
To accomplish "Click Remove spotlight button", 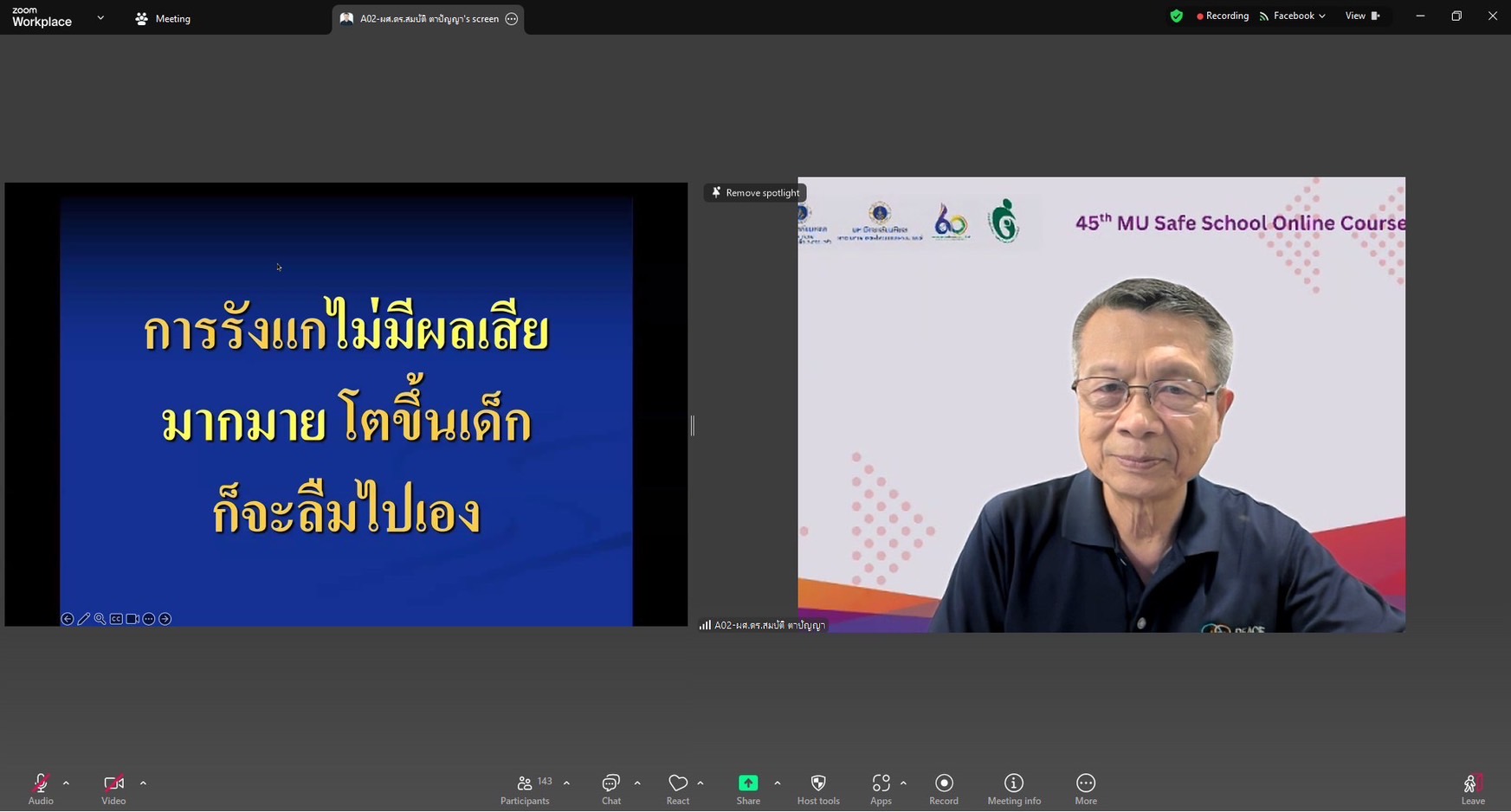I will [755, 193].
